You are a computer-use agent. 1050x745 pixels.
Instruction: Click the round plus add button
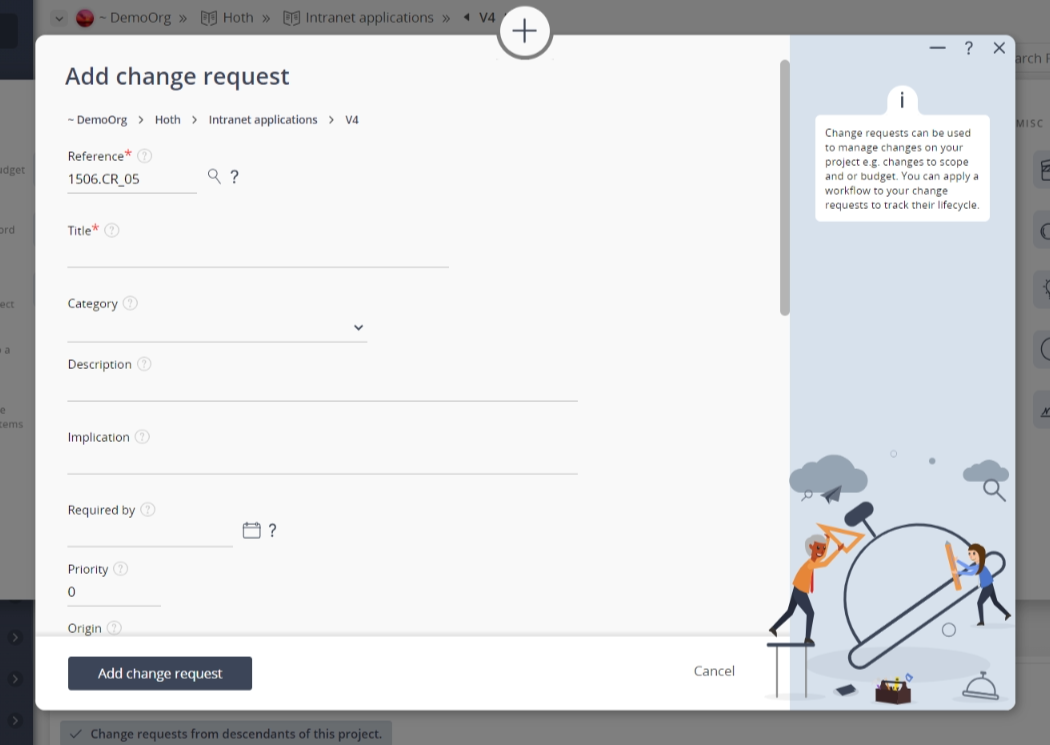(524, 31)
